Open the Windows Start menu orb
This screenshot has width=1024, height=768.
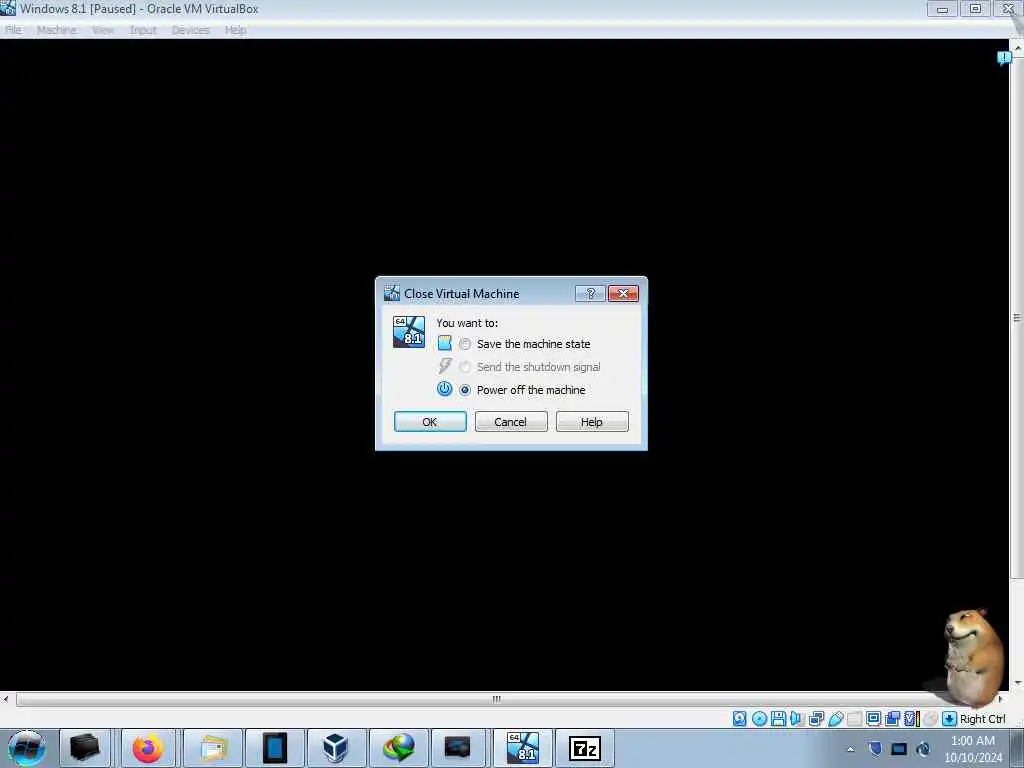[27, 748]
